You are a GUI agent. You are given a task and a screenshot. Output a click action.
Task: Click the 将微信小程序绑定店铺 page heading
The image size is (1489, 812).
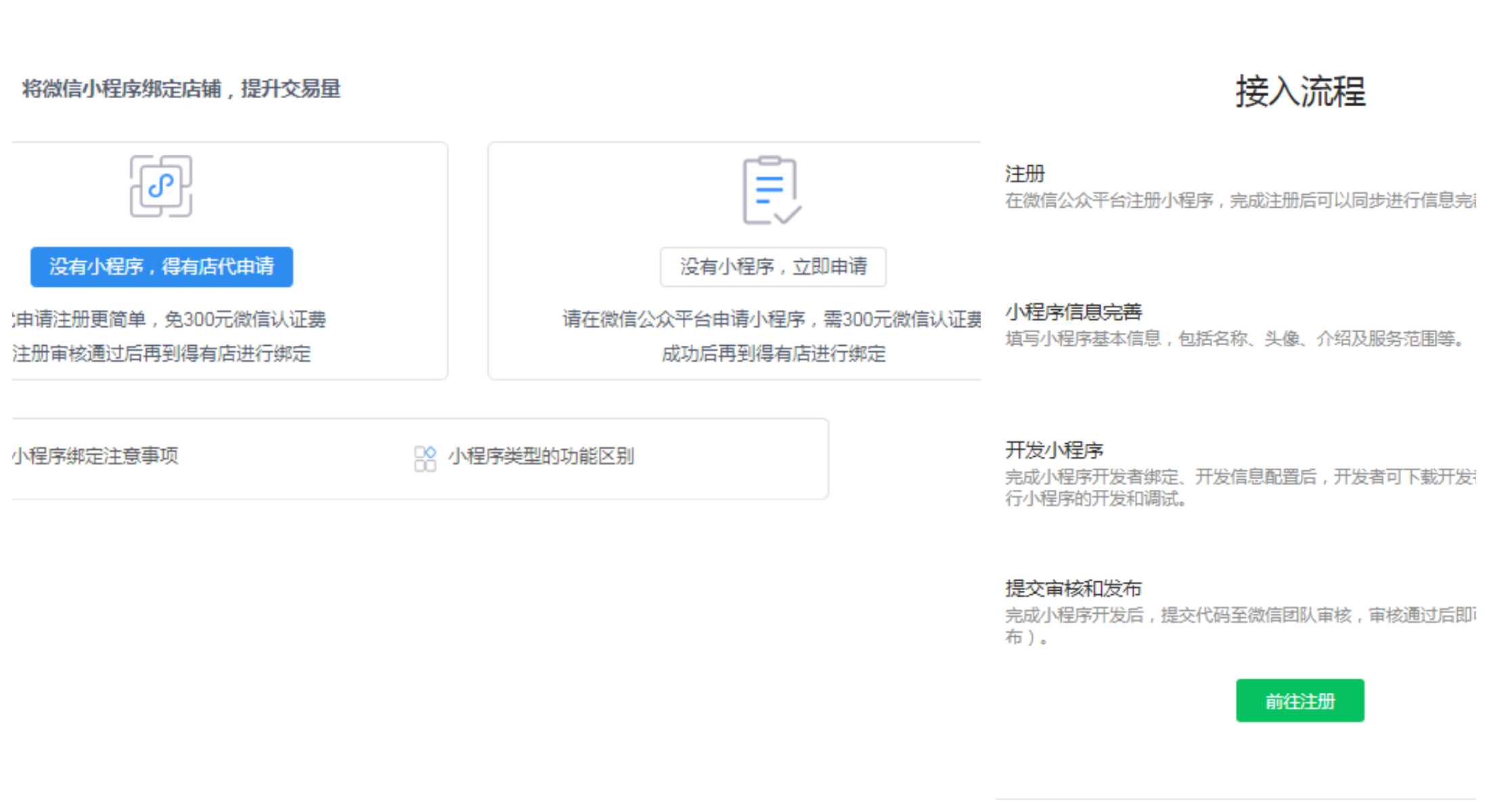pos(181,89)
